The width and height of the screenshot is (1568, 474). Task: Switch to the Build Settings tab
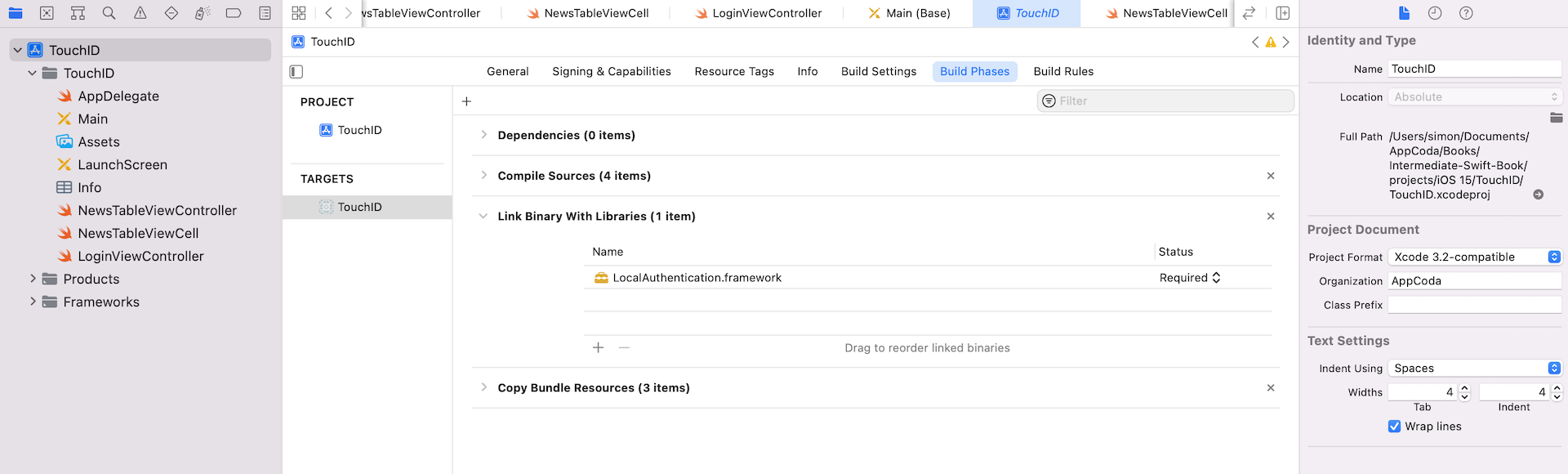pos(879,72)
